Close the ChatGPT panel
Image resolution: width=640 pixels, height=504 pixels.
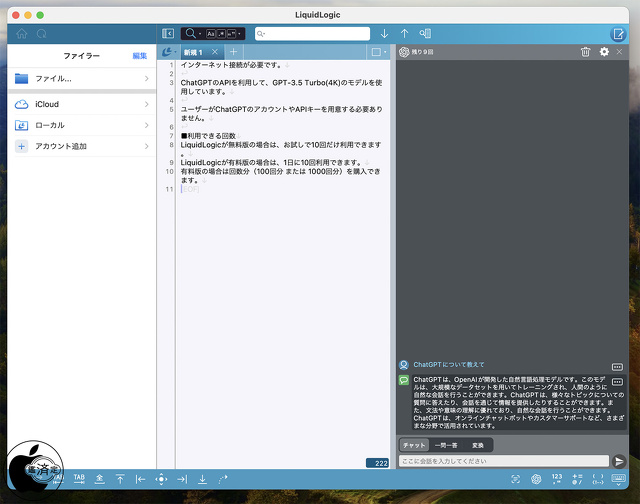pyautogui.click(x=619, y=51)
